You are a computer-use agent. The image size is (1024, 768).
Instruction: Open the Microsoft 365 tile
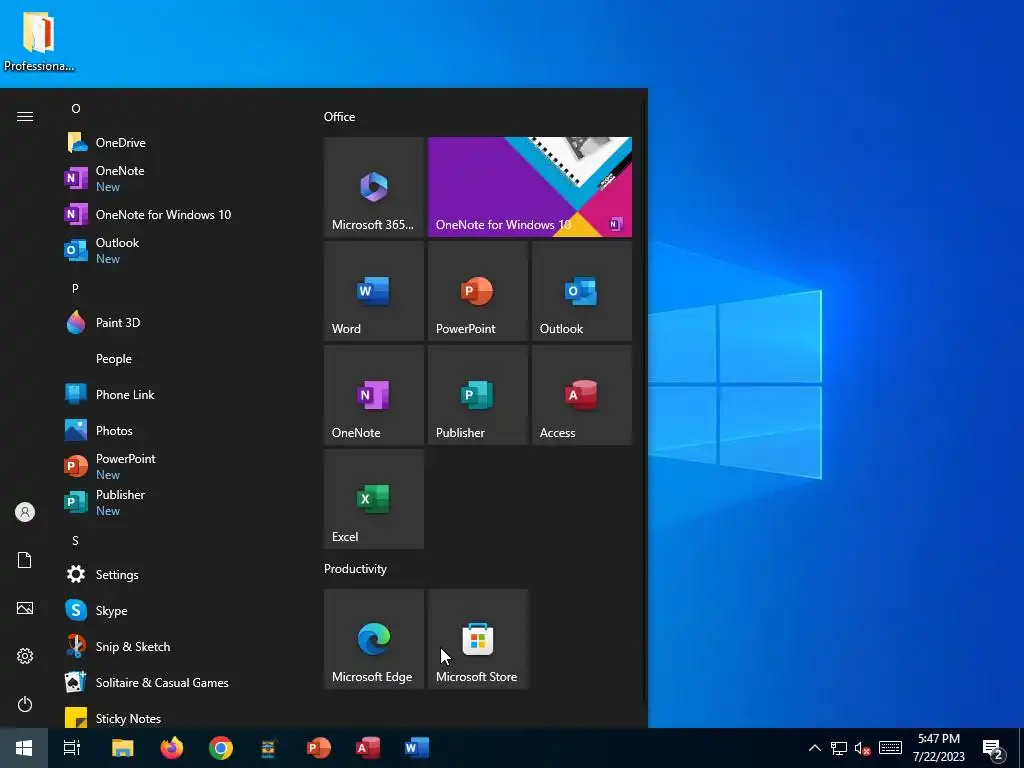(374, 187)
